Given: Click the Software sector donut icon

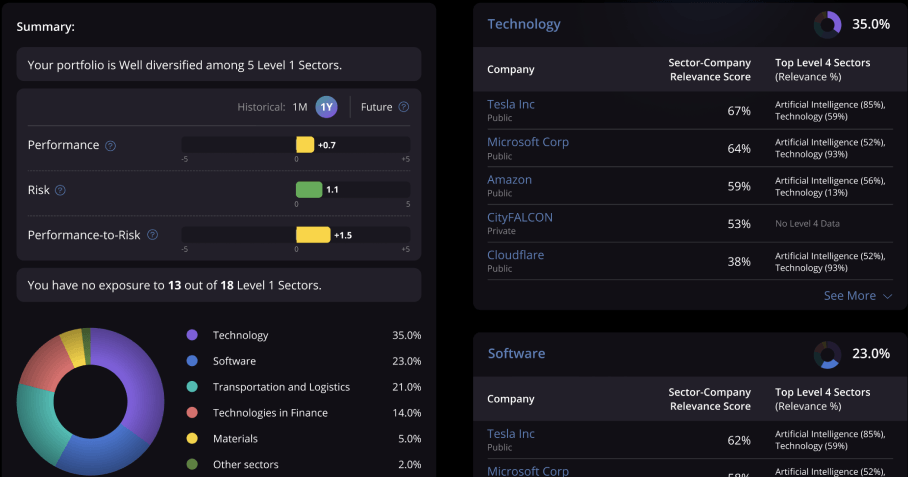Looking at the screenshot, I should click(828, 354).
